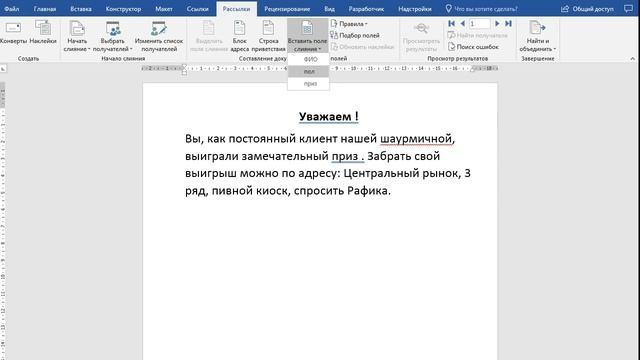Switch to the Макет tab
The image size is (640, 360).
[x=164, y=9]
